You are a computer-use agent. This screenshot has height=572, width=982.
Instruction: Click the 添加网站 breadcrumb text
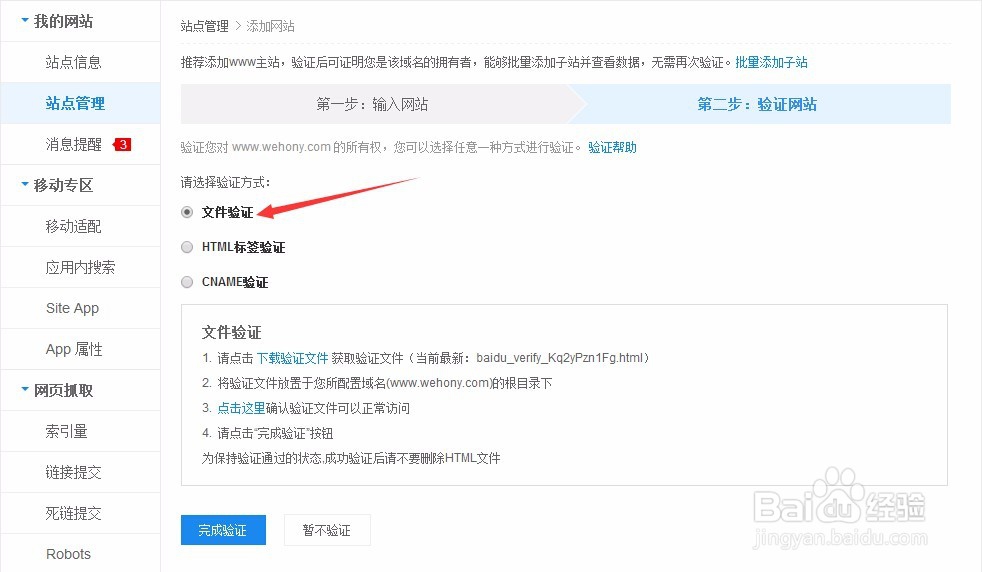coord(270,26)
